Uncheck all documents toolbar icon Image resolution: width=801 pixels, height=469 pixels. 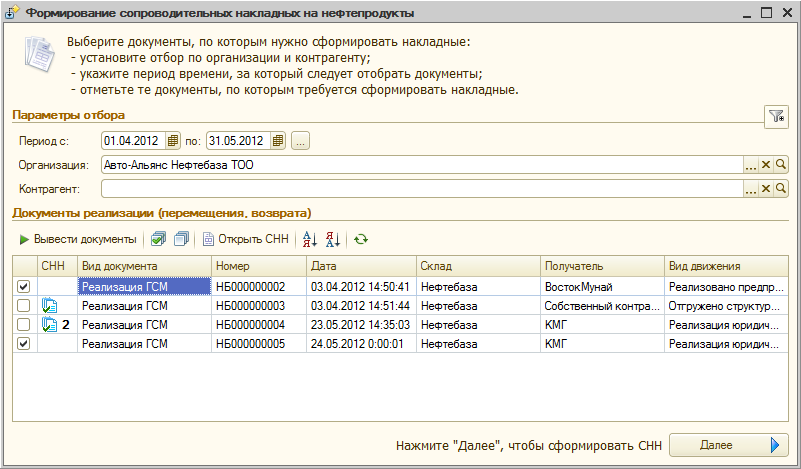181,239
